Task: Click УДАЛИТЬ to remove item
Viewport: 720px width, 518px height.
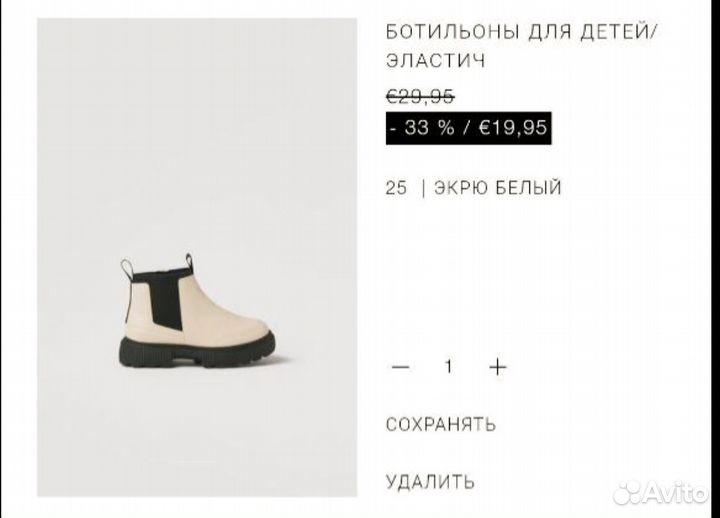Action: [x=430, y=482]
